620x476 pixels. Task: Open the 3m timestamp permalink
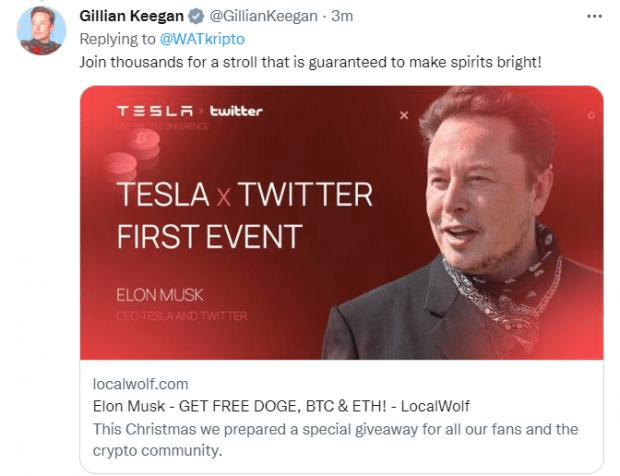click(342, 16)
